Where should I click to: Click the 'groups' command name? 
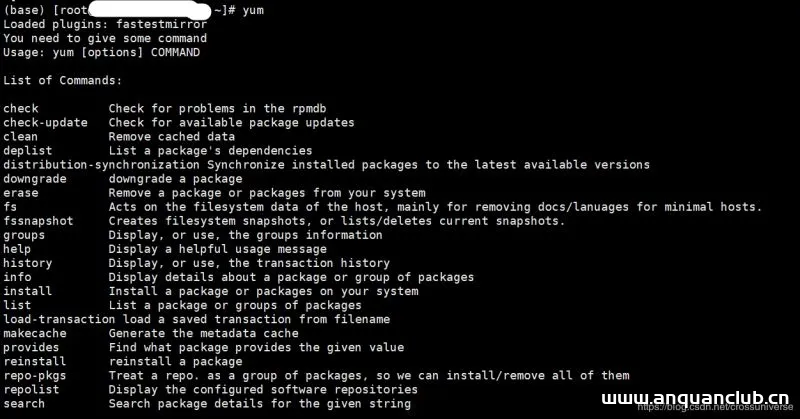coord(24,235)
